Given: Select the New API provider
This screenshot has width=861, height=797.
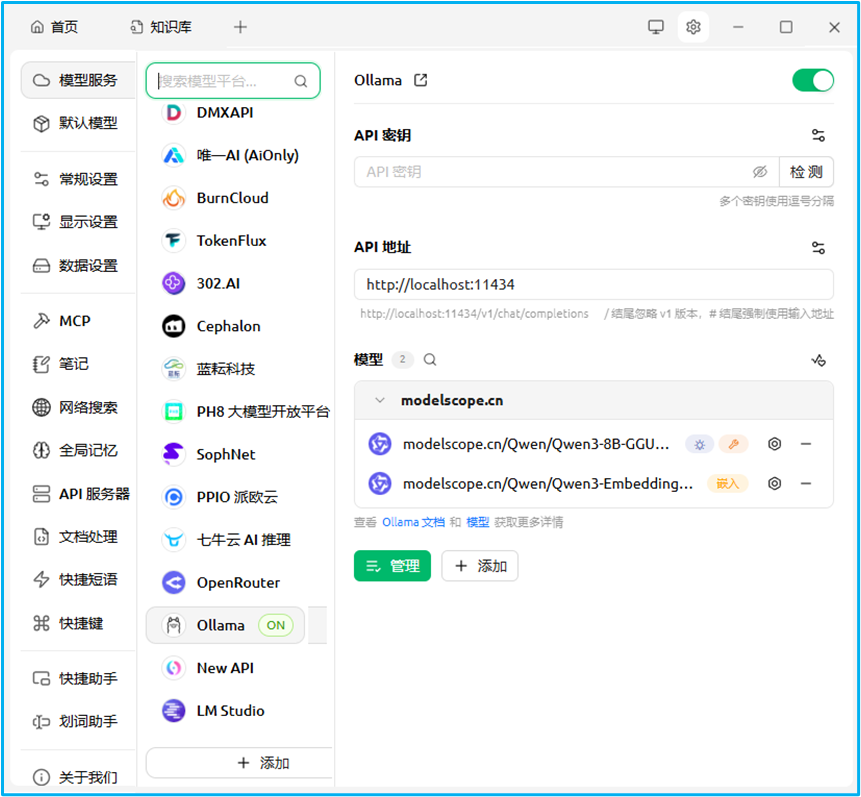Looking at the screenshot, I should point(236,668).
